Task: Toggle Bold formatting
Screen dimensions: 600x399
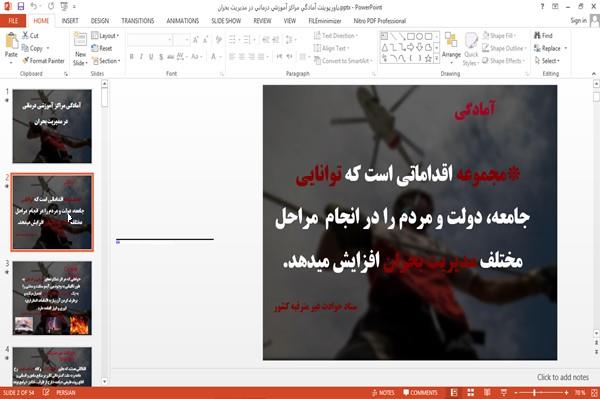Action: pyautogui.click(x=131, y=57)
